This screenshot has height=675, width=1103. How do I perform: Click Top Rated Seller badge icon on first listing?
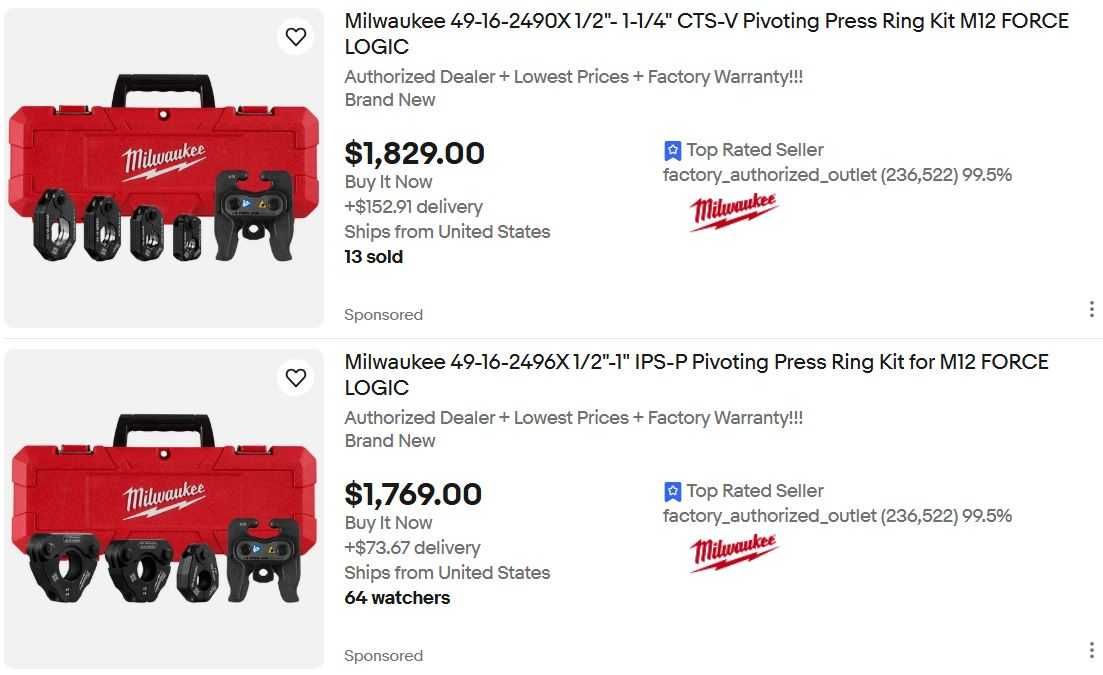click(673, 151)
